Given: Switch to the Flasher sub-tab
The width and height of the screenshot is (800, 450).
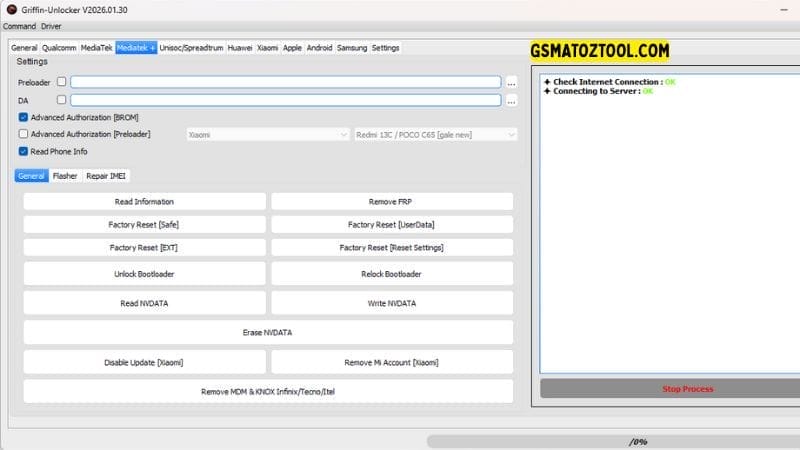Looking at the screenshot, I should (65, 176).
